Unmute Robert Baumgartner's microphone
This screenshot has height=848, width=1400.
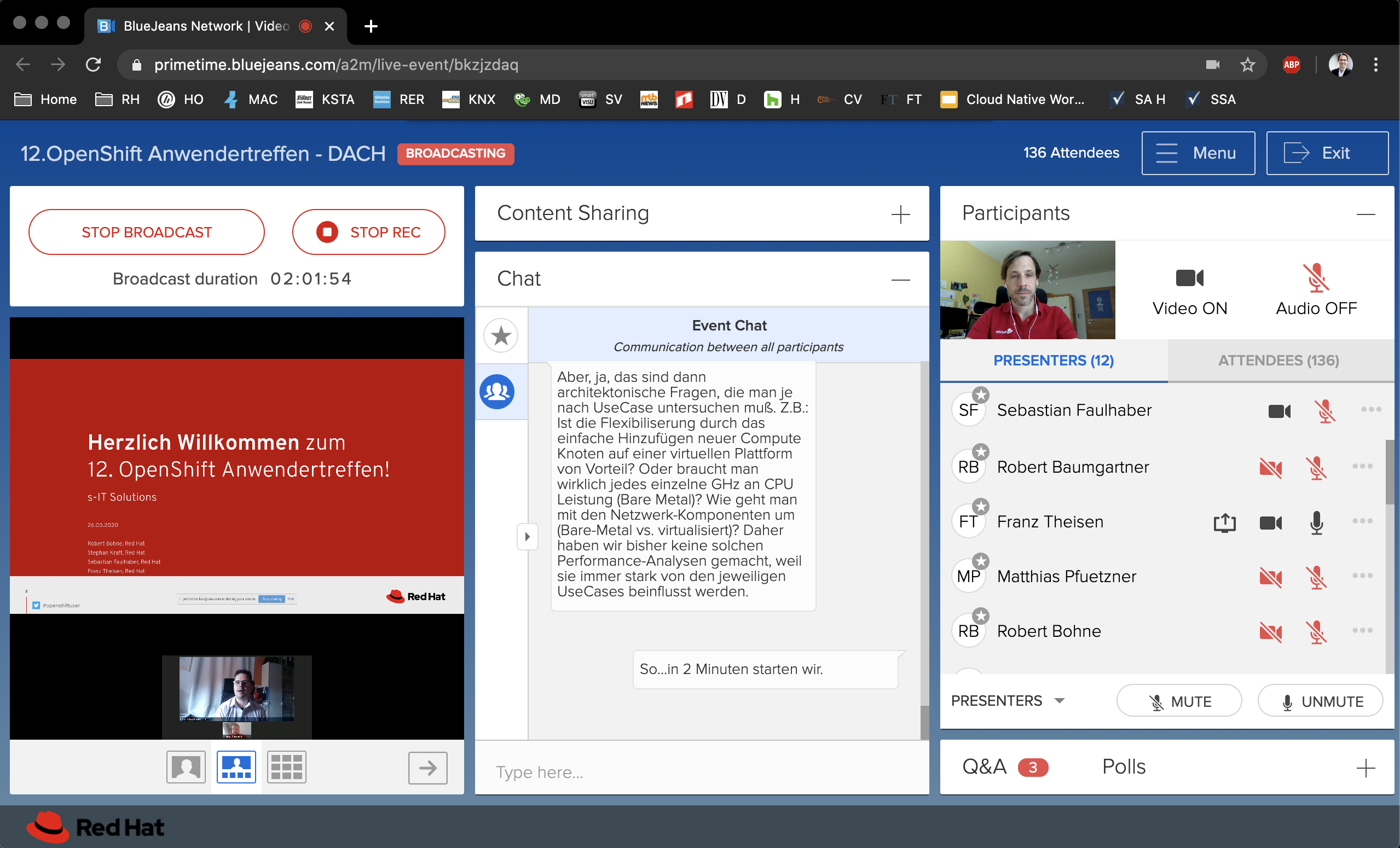tap(1316, 468)
